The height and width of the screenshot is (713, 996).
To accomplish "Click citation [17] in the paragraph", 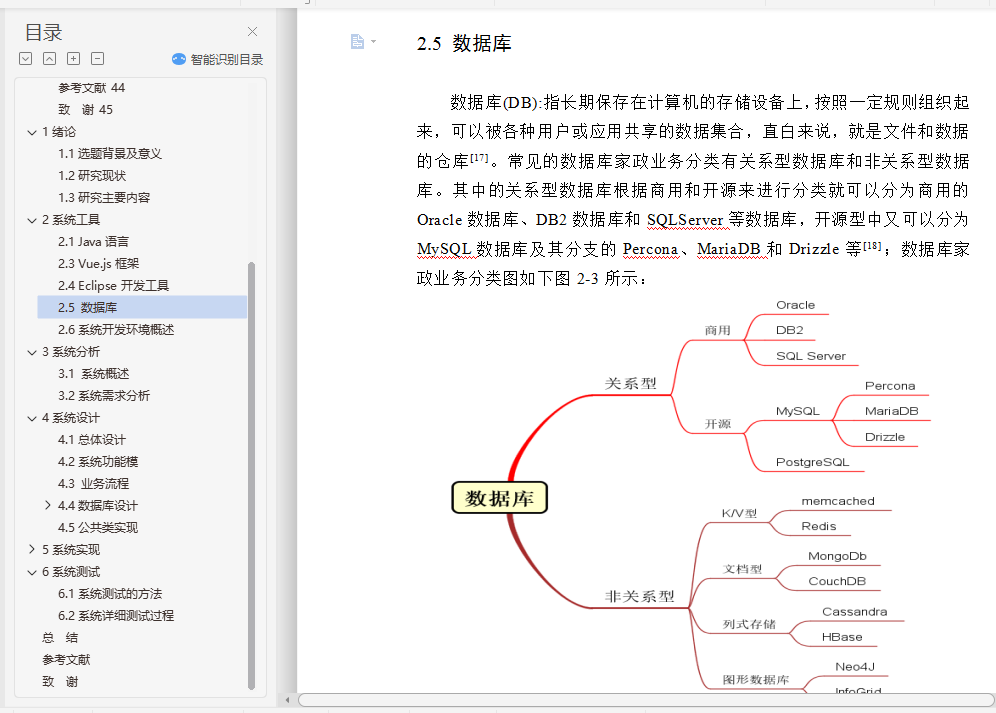I will (480, 157).
